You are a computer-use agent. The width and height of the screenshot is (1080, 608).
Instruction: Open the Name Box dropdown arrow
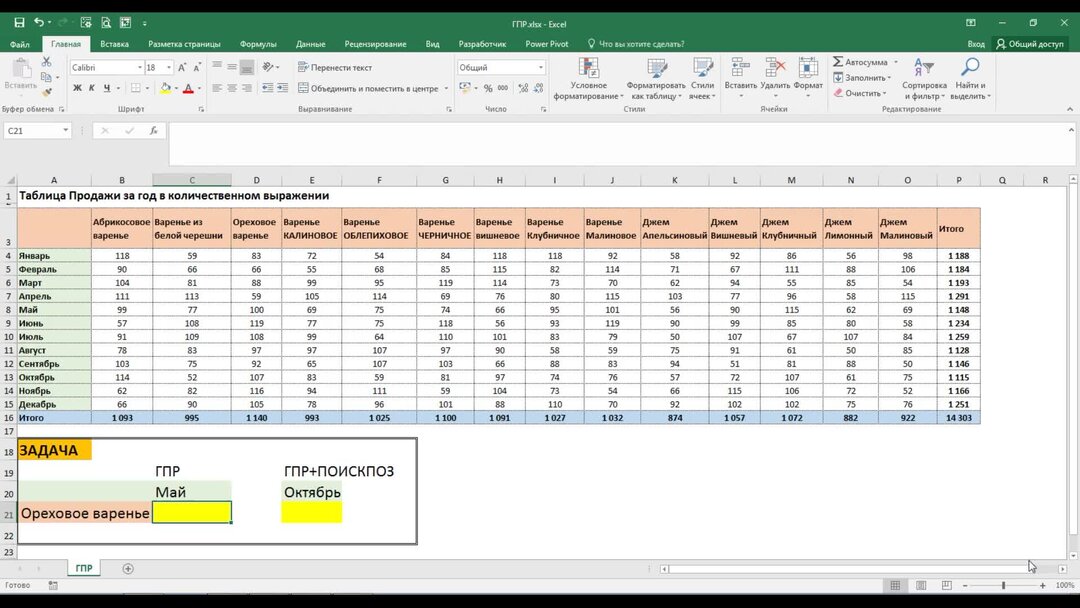point(65,130)
